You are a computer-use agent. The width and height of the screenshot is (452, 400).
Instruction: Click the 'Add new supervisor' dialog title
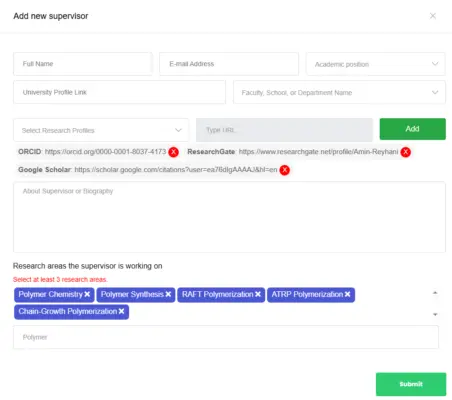[x=51, y=16]
